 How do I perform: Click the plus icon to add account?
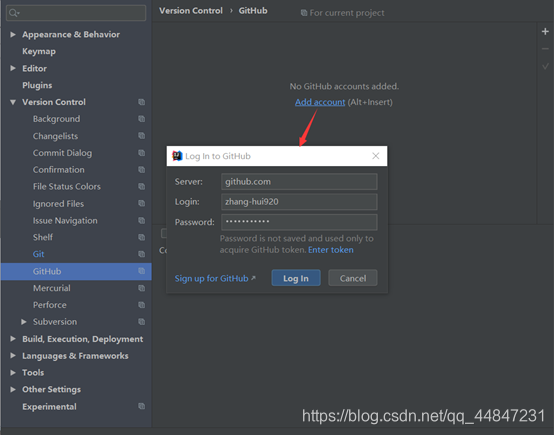545,31
